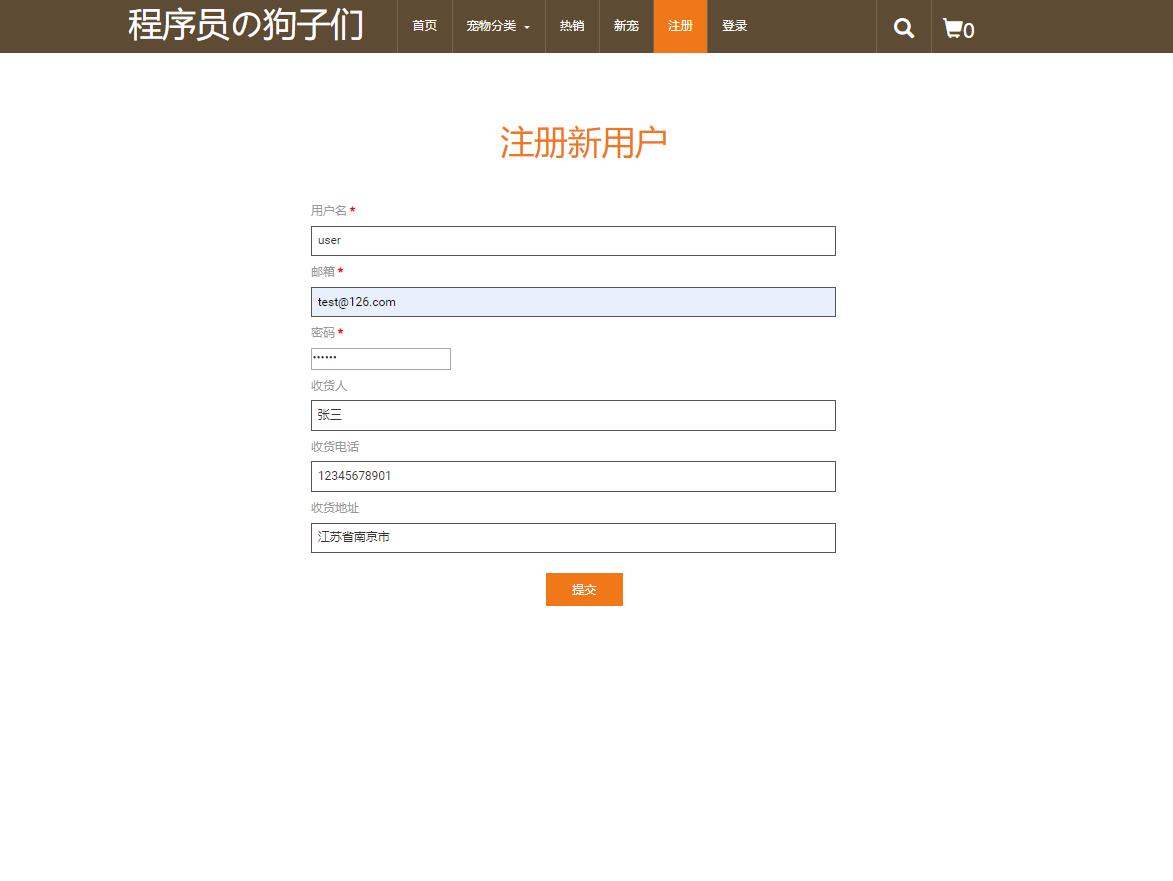This screenshot has width=1173, height=881.
Task: Click the cart item count showing 0
Action: tap(969, 32)
